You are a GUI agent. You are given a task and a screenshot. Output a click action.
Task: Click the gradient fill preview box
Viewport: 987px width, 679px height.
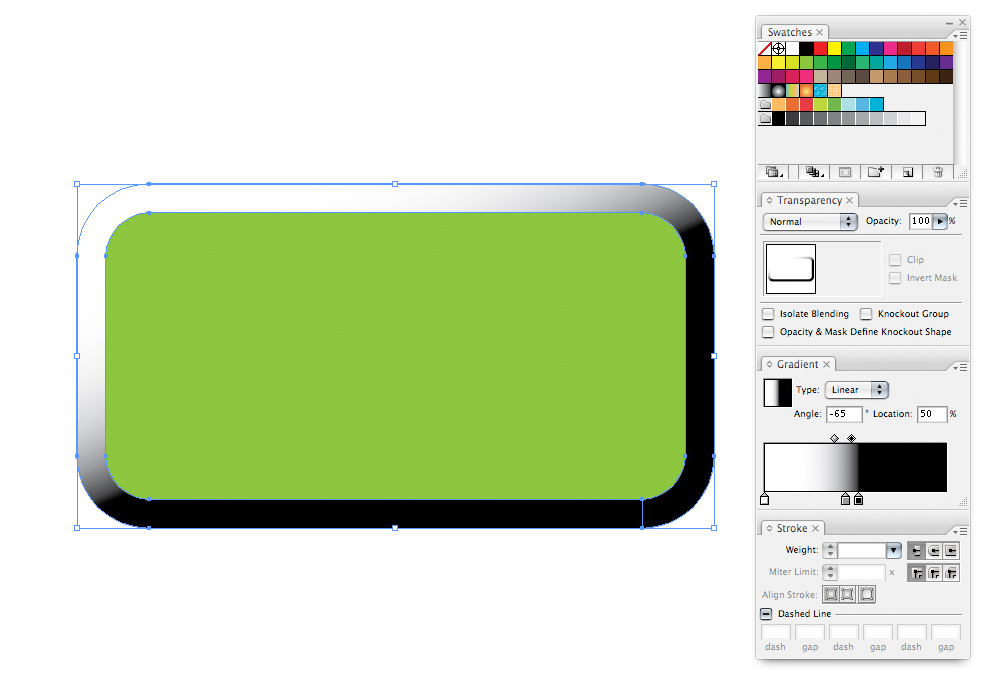778,393
